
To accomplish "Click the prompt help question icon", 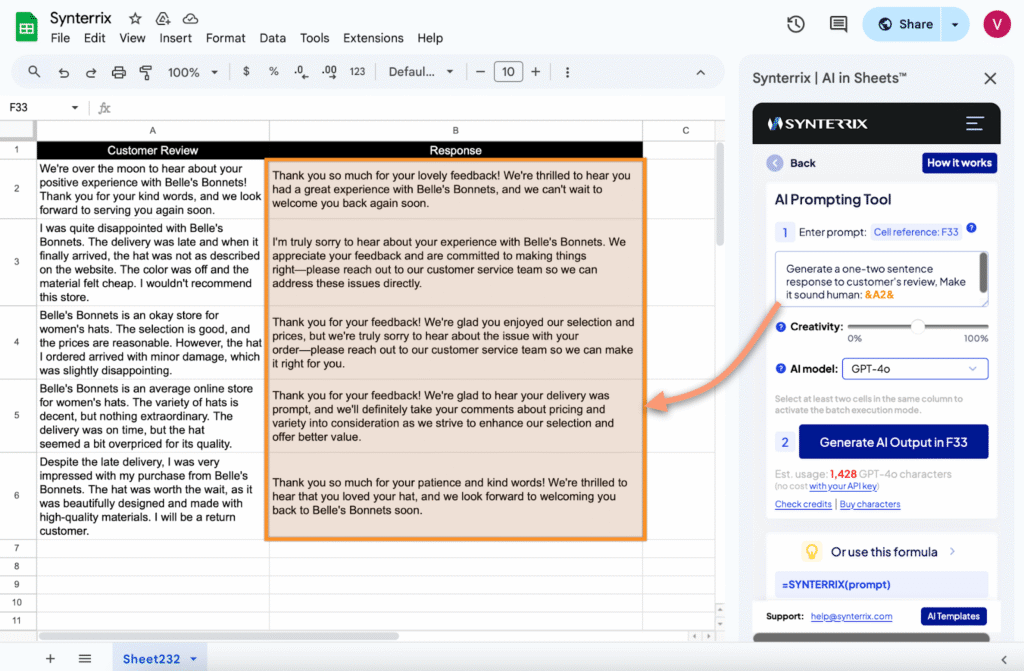I will coord(971,228).
